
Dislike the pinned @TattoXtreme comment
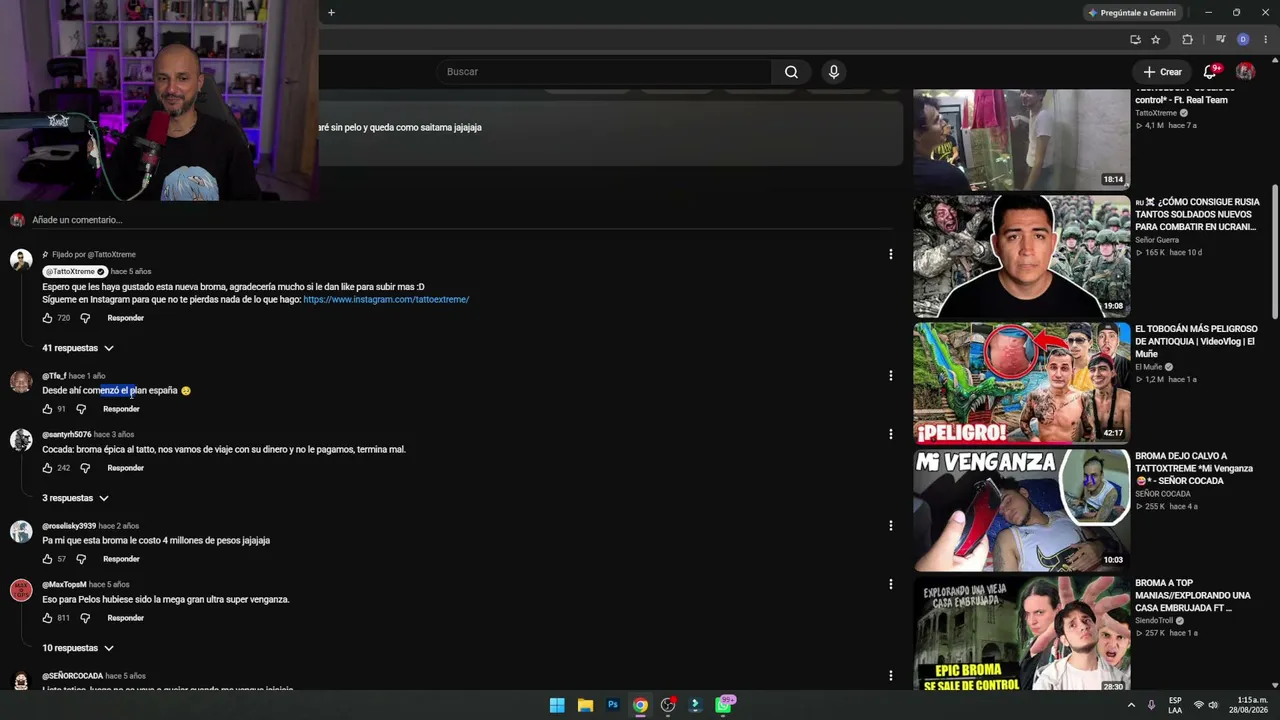85,318
